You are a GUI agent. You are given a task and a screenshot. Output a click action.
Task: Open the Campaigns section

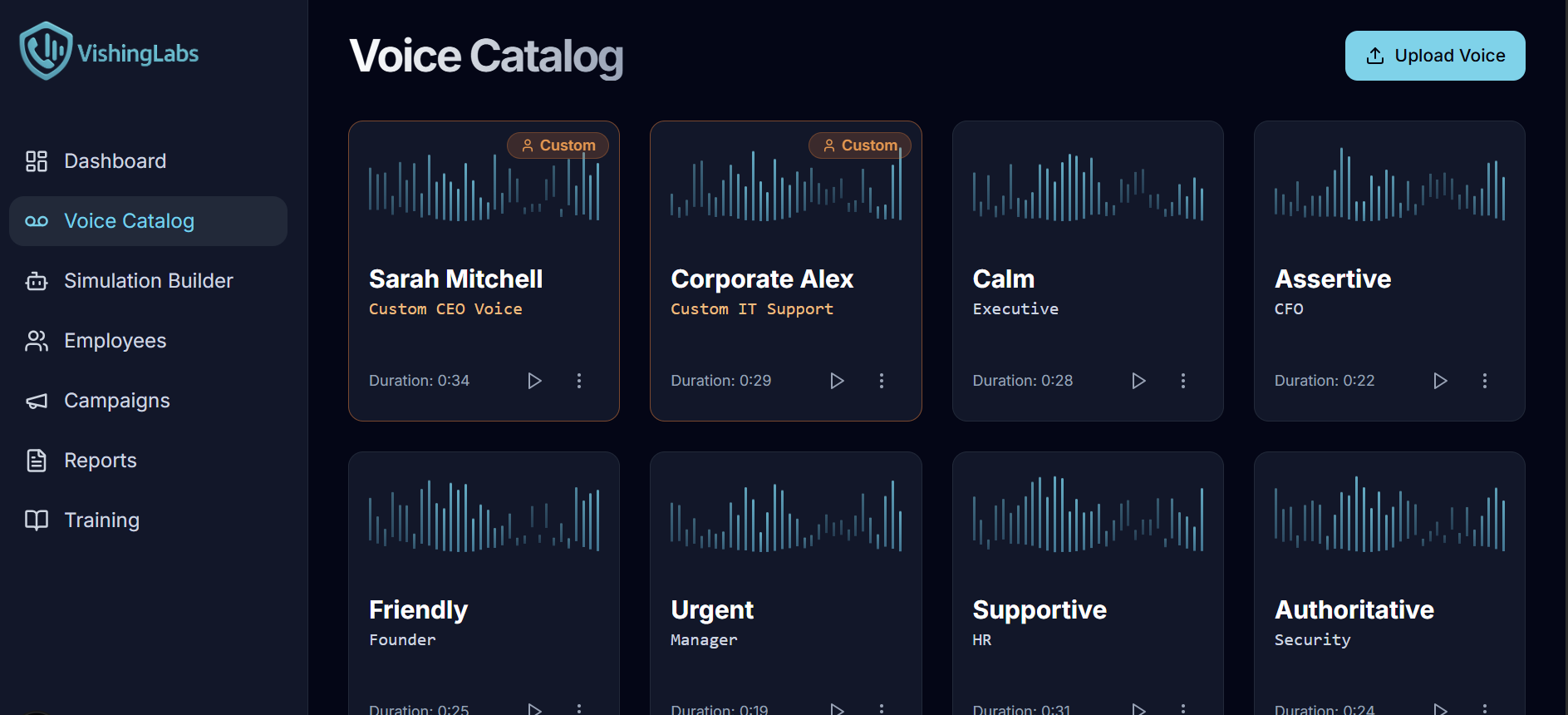tap(148, 401)
